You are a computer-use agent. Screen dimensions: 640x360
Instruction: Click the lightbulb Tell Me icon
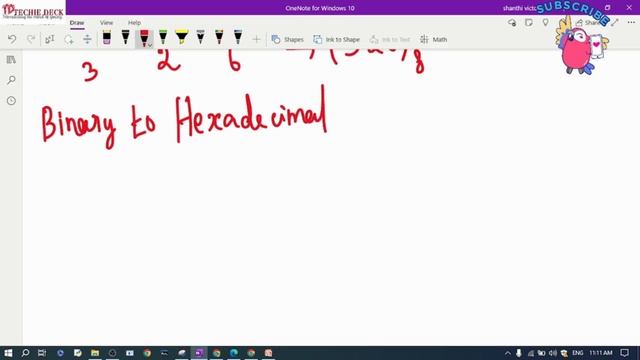point(545,22)
